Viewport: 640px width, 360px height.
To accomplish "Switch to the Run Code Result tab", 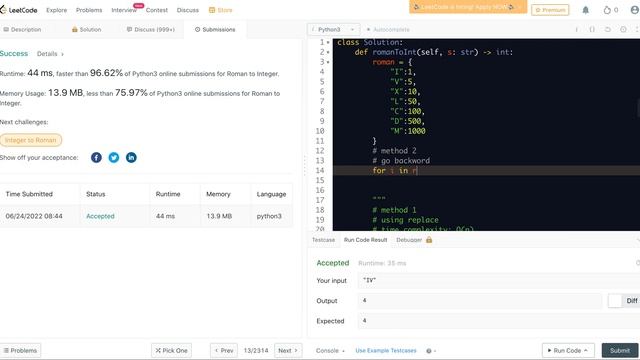I will (365, 240).
